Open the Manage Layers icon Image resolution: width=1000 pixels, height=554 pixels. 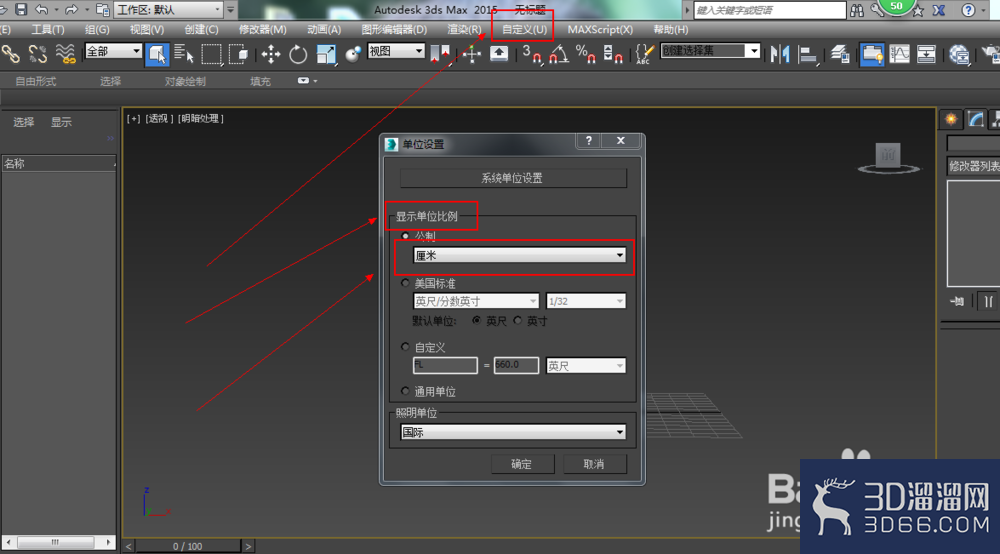840,54
